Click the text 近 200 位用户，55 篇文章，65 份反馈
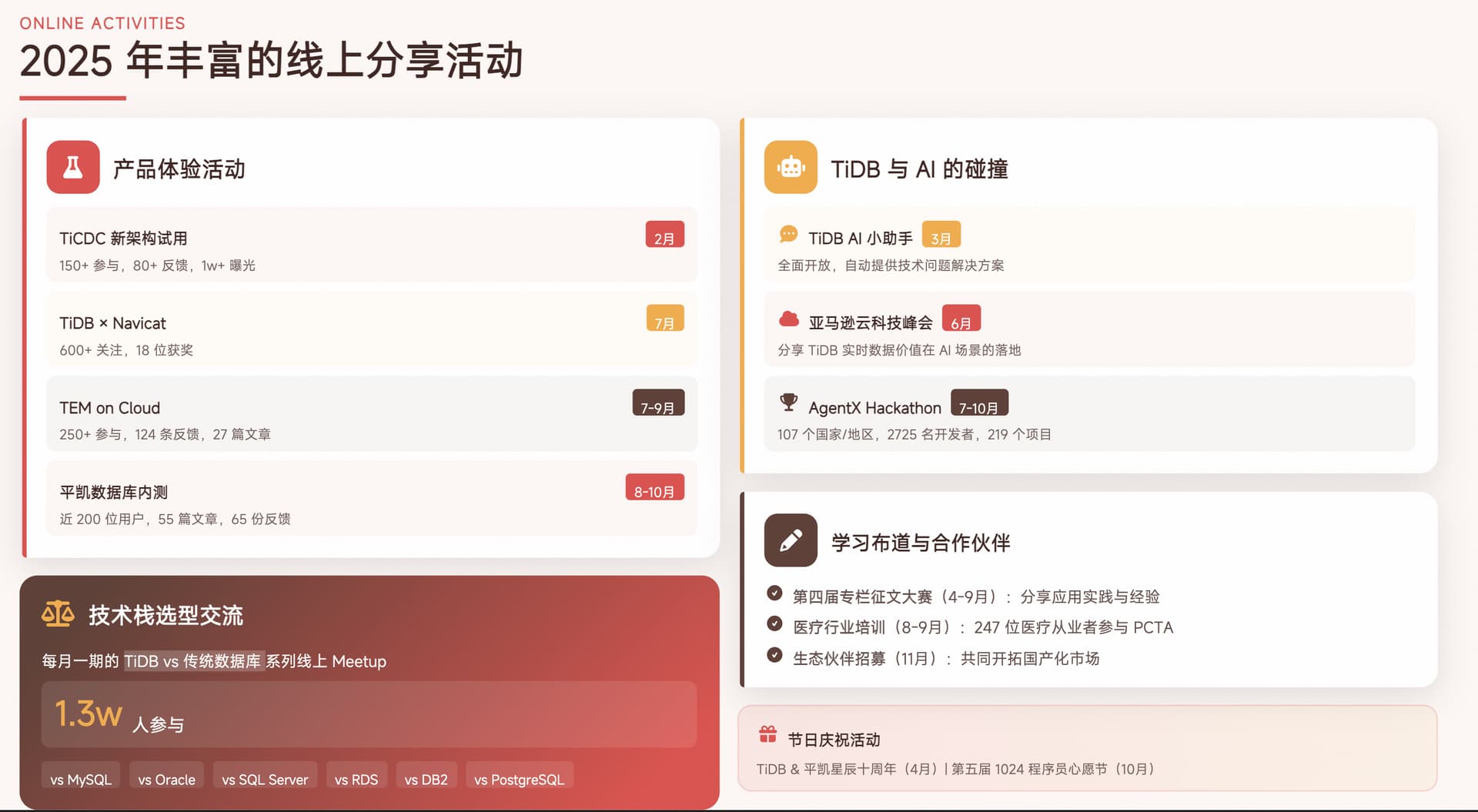Viewport: 1478px width, 812px height. click(175, 519)
